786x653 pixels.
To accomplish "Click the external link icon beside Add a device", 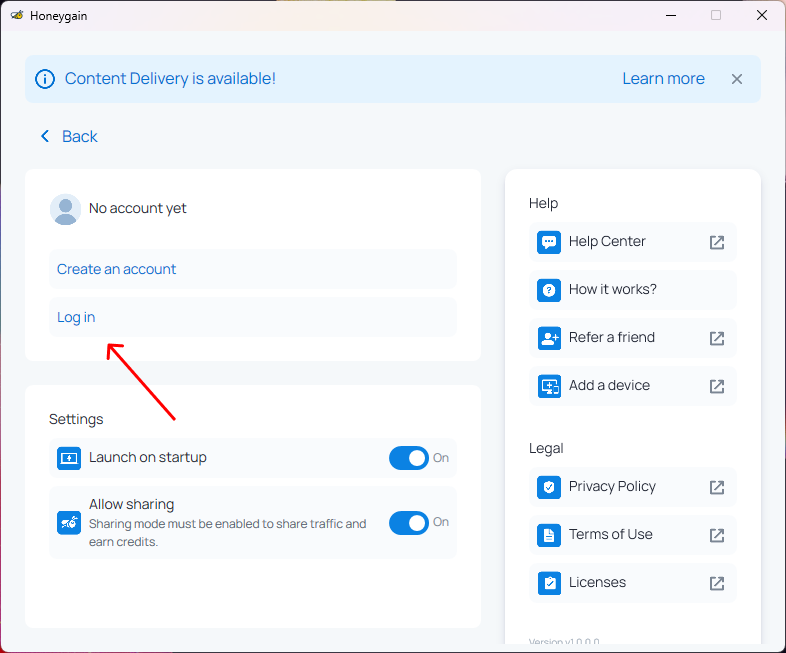I will 717,386.
